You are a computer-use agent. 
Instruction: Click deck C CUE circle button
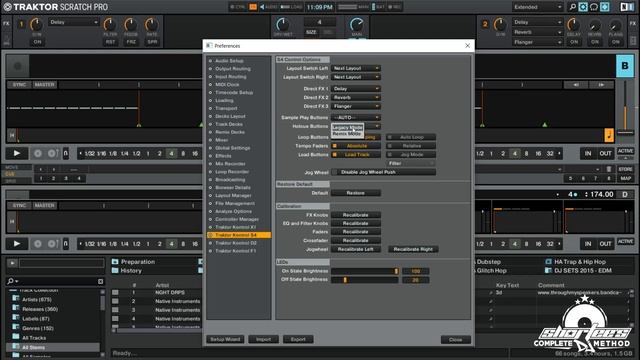point(38,244)
